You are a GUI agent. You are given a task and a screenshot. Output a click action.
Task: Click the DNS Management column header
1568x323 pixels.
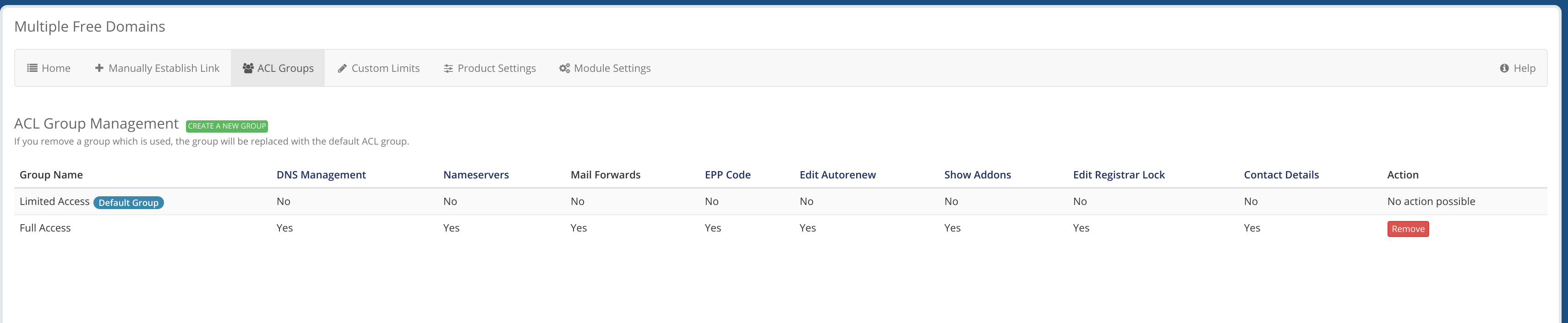pos(322,175)
